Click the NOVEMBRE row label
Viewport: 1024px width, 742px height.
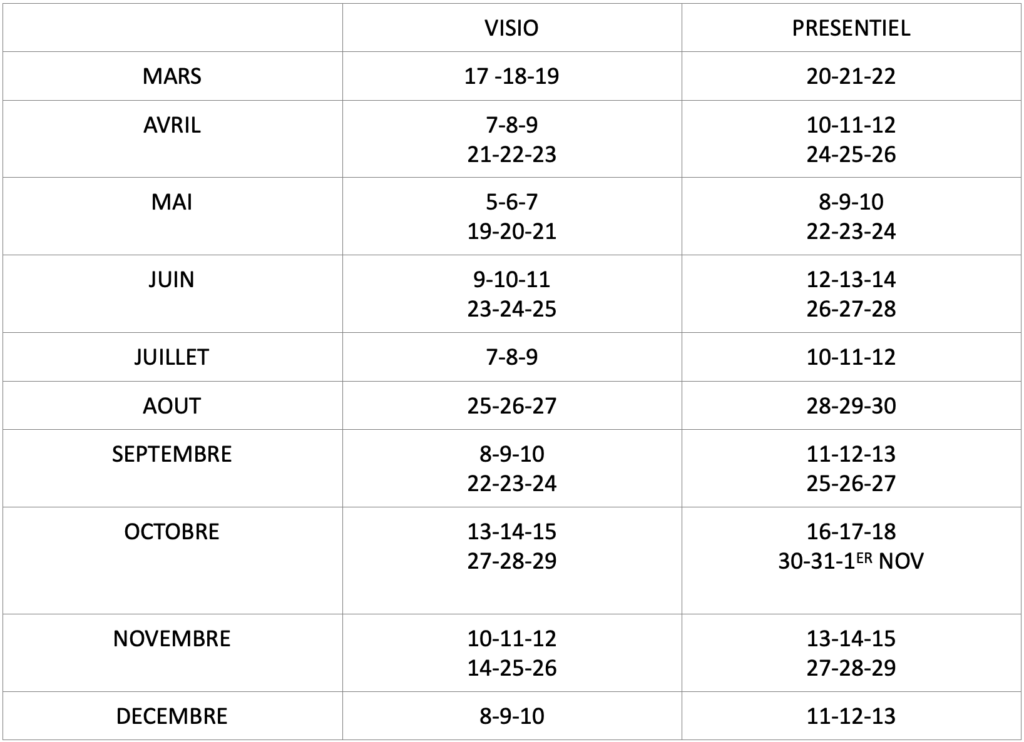tap(172, 639)
